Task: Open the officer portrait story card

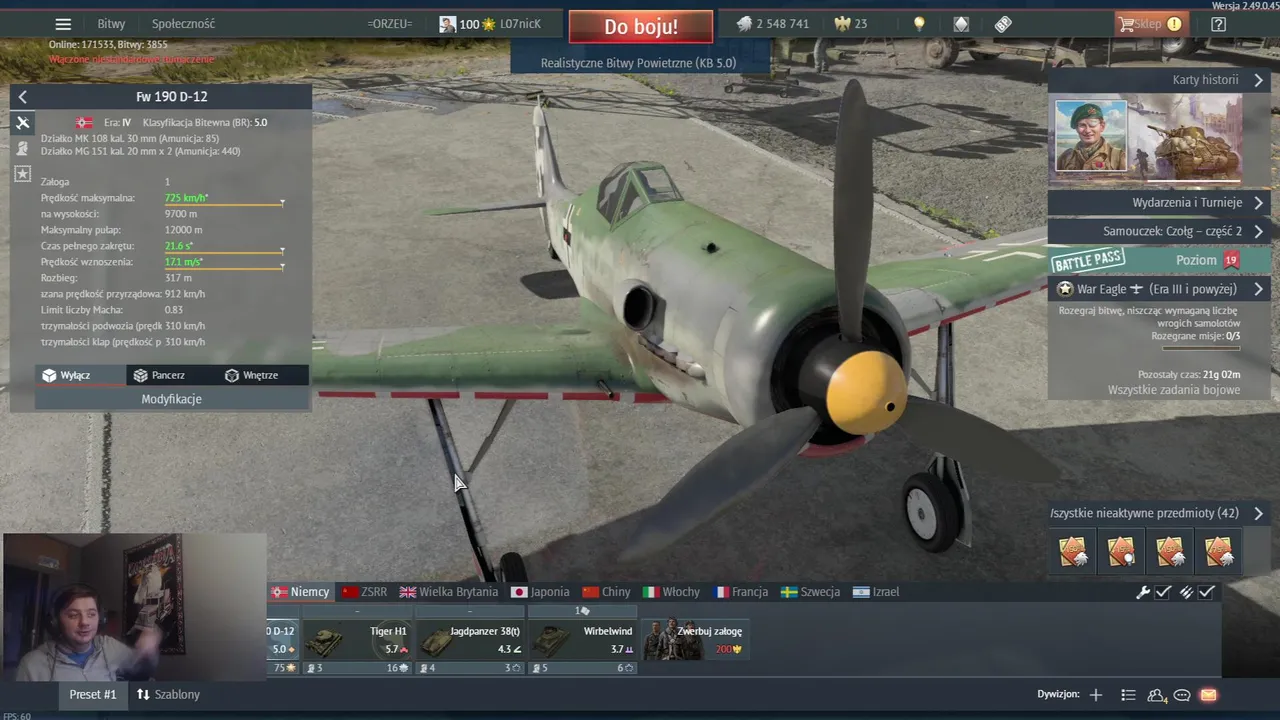Action: 1091,136
